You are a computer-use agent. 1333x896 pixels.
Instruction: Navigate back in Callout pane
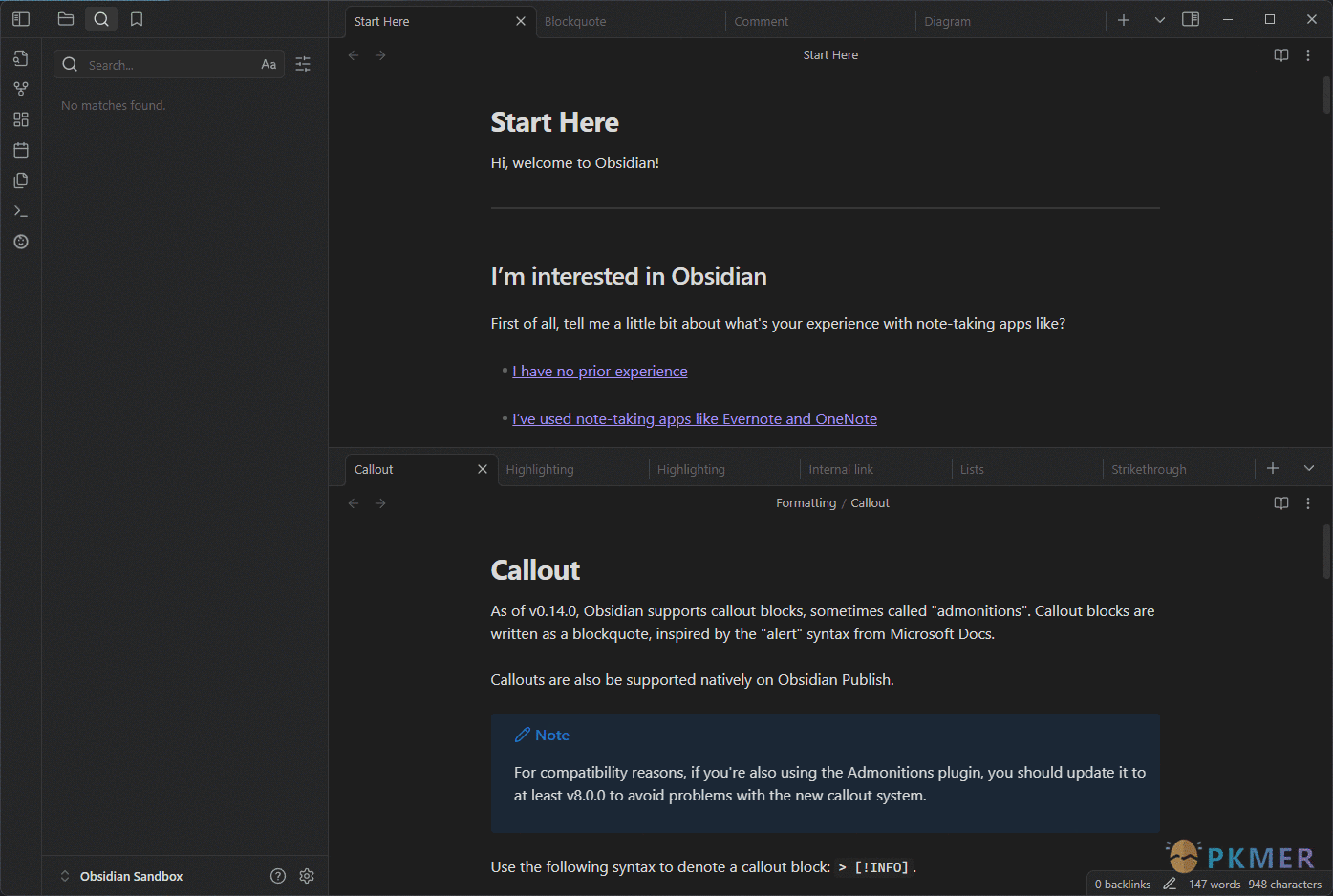tap(354, 503)
